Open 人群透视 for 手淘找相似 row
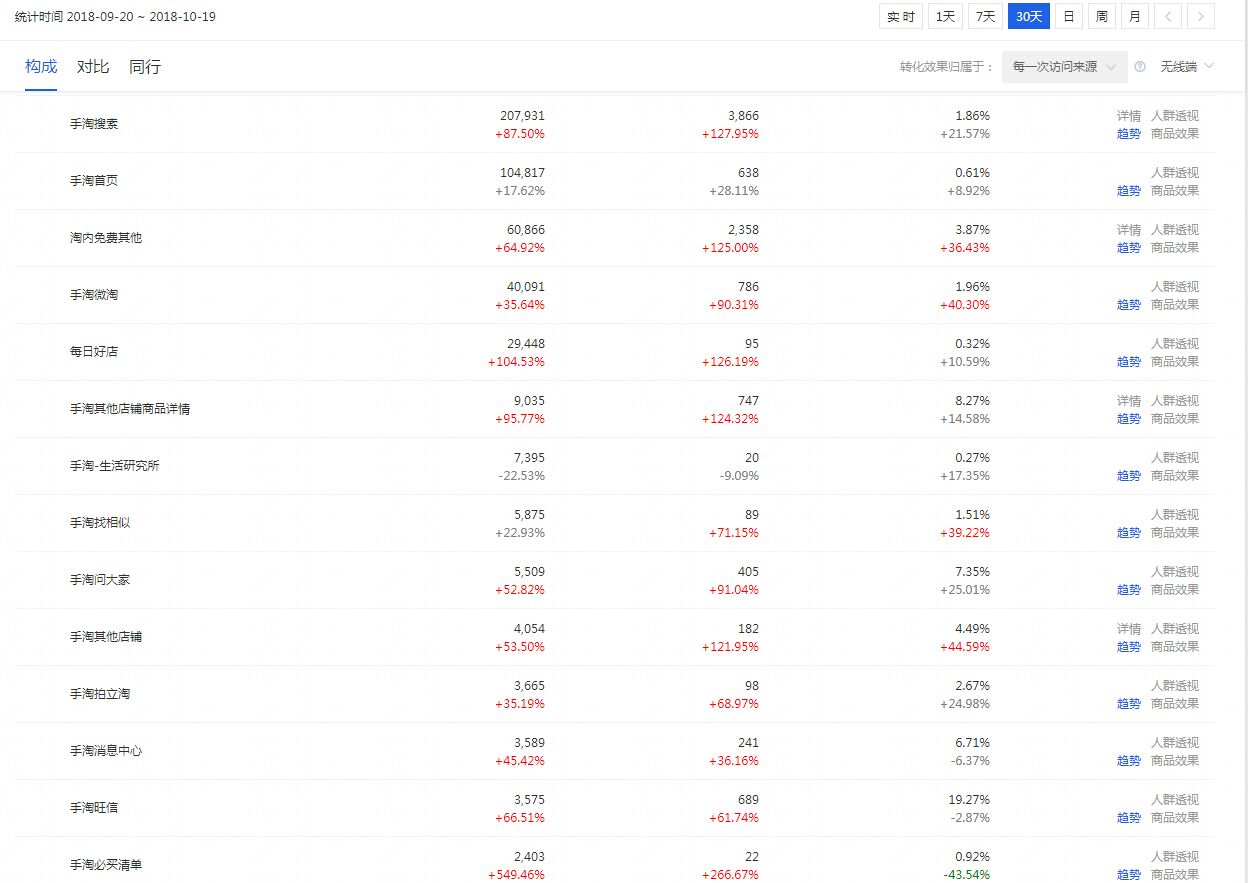This screenshot has height=883, width=1248. tap(1175, 515)
